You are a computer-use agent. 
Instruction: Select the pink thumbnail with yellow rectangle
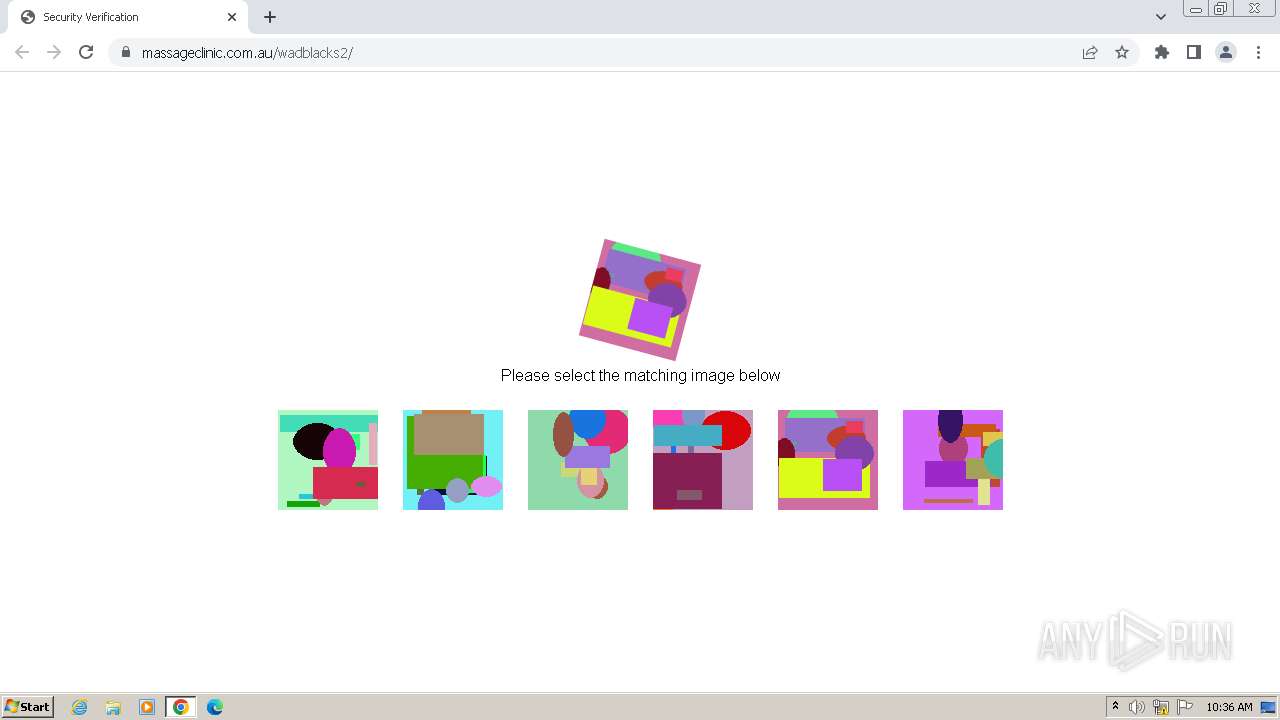click(x=828, y=460)
